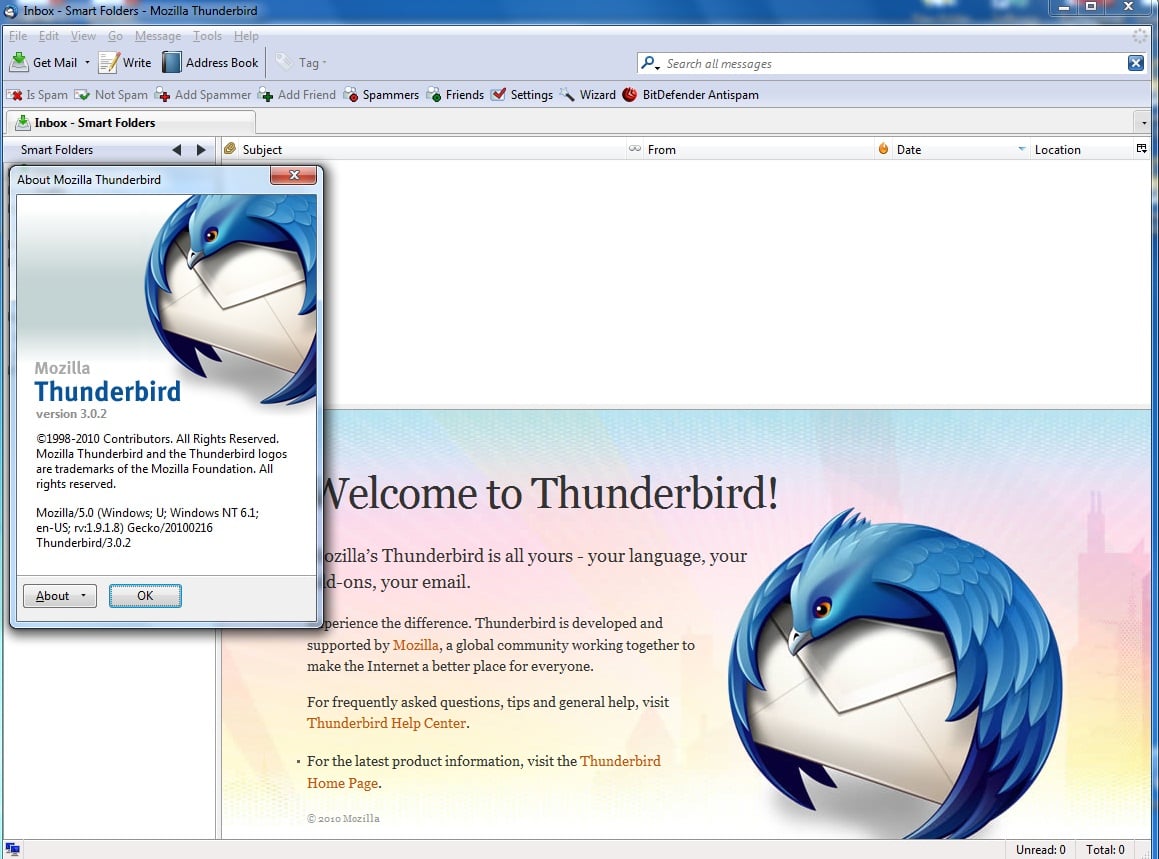This screenshot has width=1159, height=859.
Task: Switch to previous folder view arrow
Action: pos(177,149)
